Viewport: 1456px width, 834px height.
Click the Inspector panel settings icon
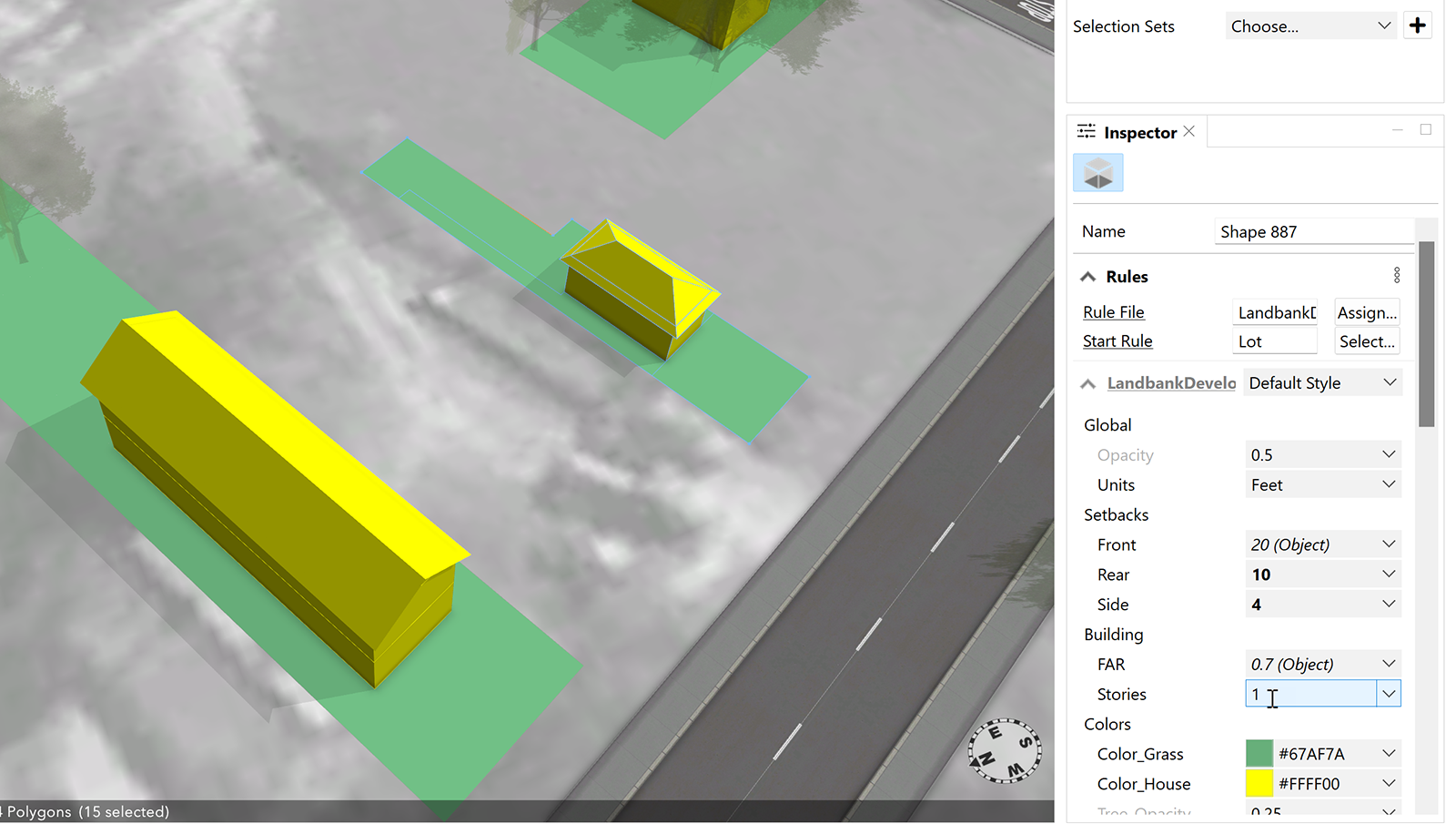pos(1086,132)
